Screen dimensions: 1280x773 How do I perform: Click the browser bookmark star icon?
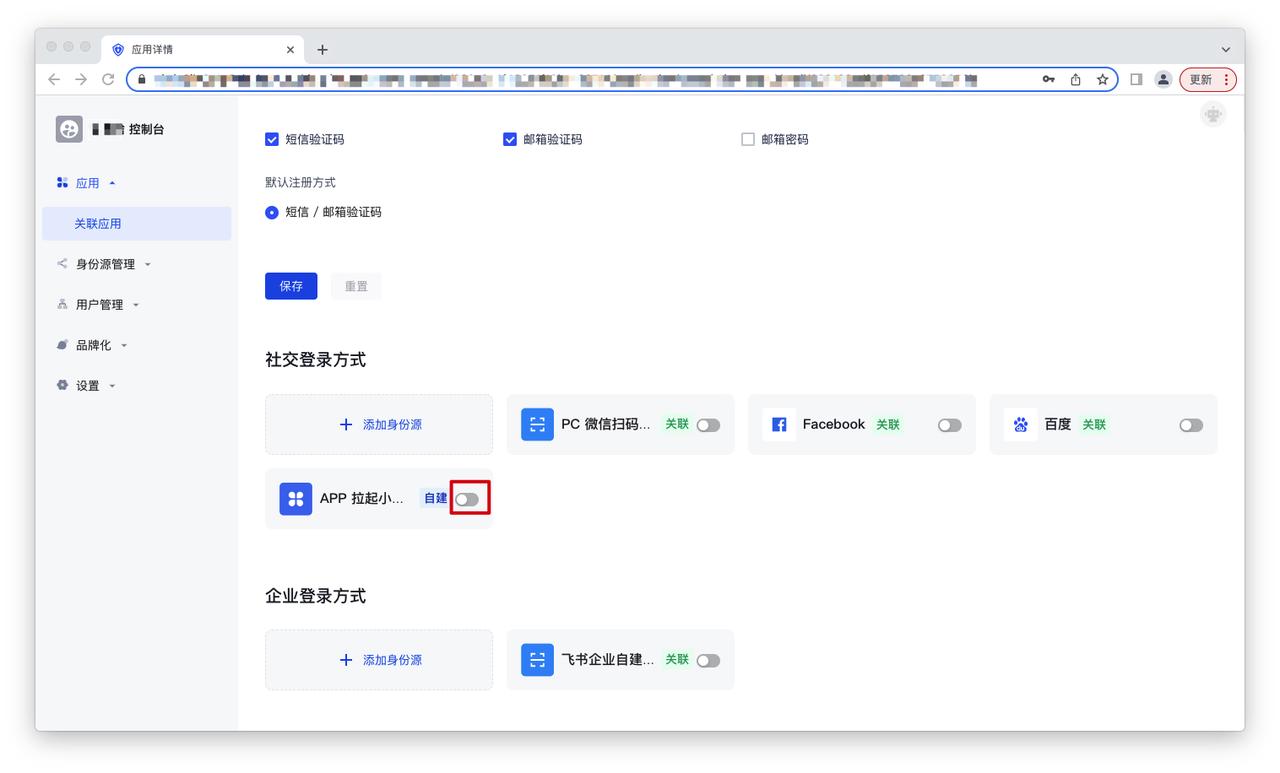point(1102,80)
